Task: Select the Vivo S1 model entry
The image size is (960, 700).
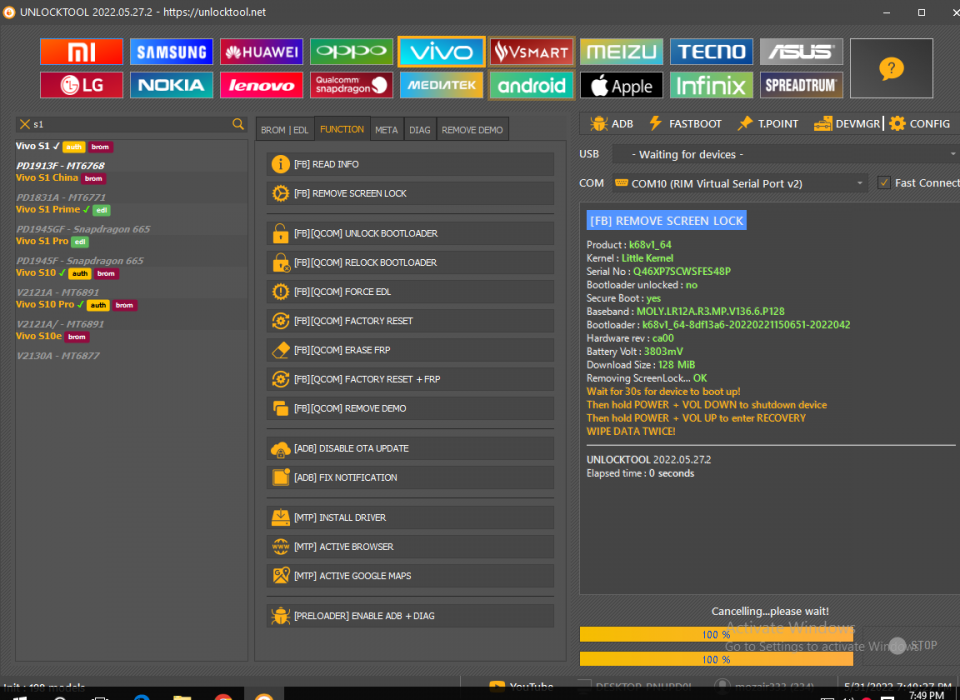Action: pyautogui.click(x=131, y=156)
